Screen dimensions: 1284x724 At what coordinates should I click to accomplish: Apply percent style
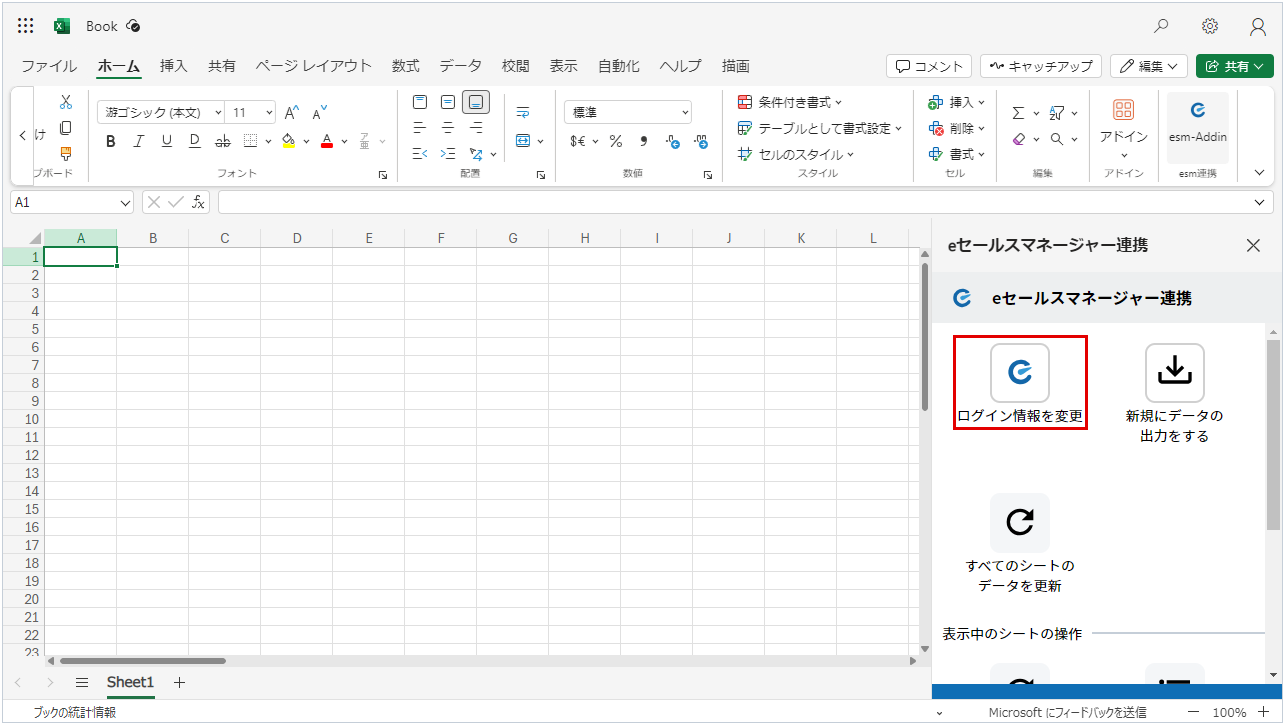point(616,141)
